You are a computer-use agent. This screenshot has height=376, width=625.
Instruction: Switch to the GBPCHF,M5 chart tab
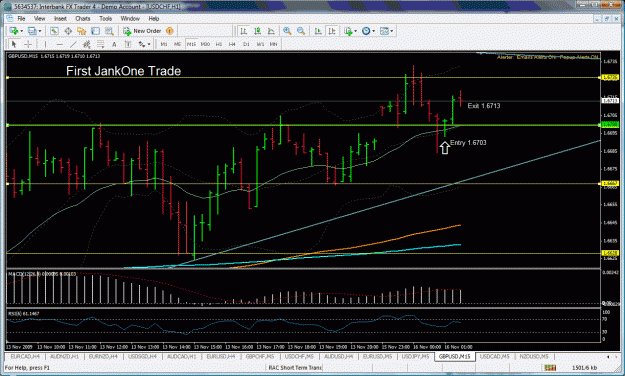tap(260, 356)
